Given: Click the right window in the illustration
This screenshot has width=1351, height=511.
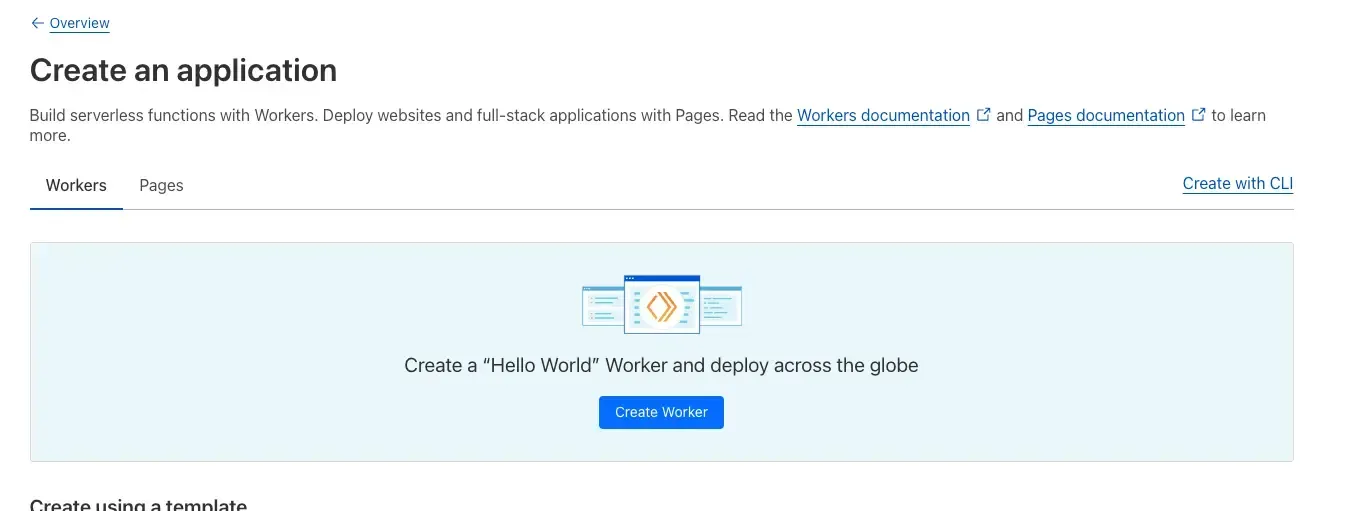Looking at the screenshot, I should pos(721,305).
